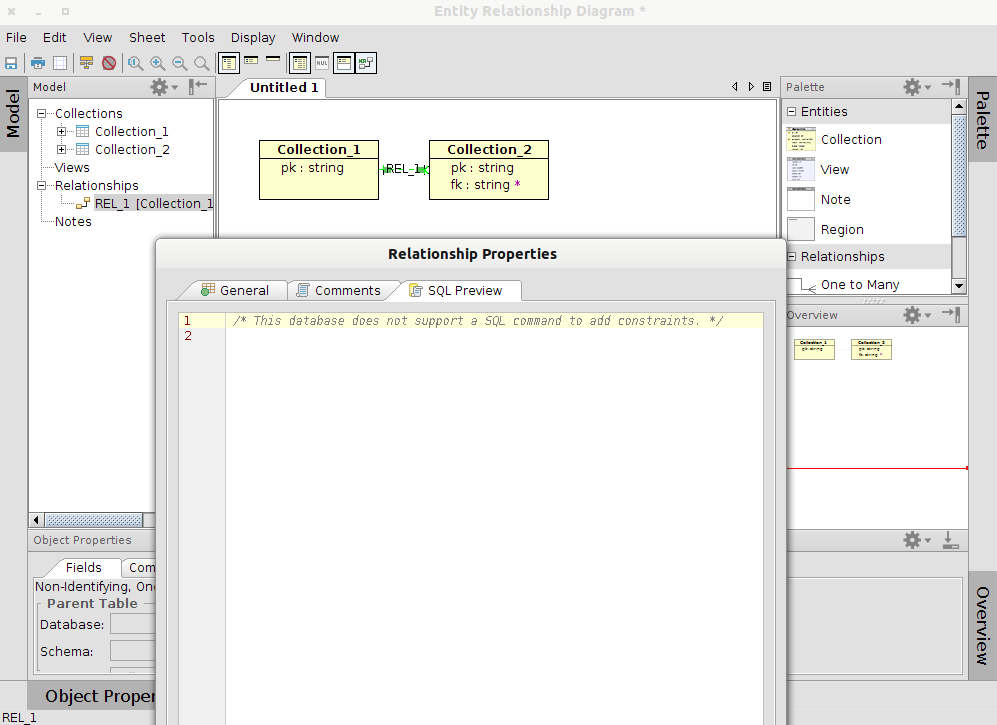Viewport: 997px width, 725px height.
Task: Toggle the schema display toolbar button
Action: [344, 63]
